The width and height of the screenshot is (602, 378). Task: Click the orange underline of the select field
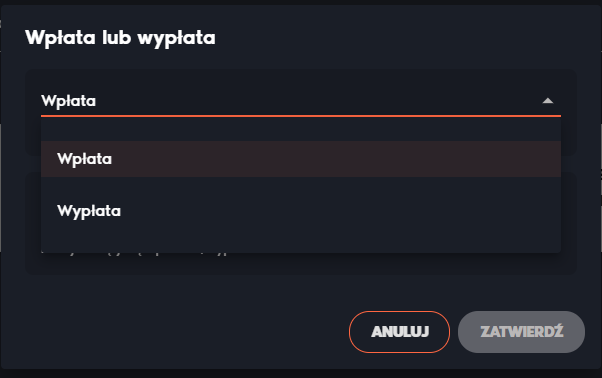(x=301, y=116)
